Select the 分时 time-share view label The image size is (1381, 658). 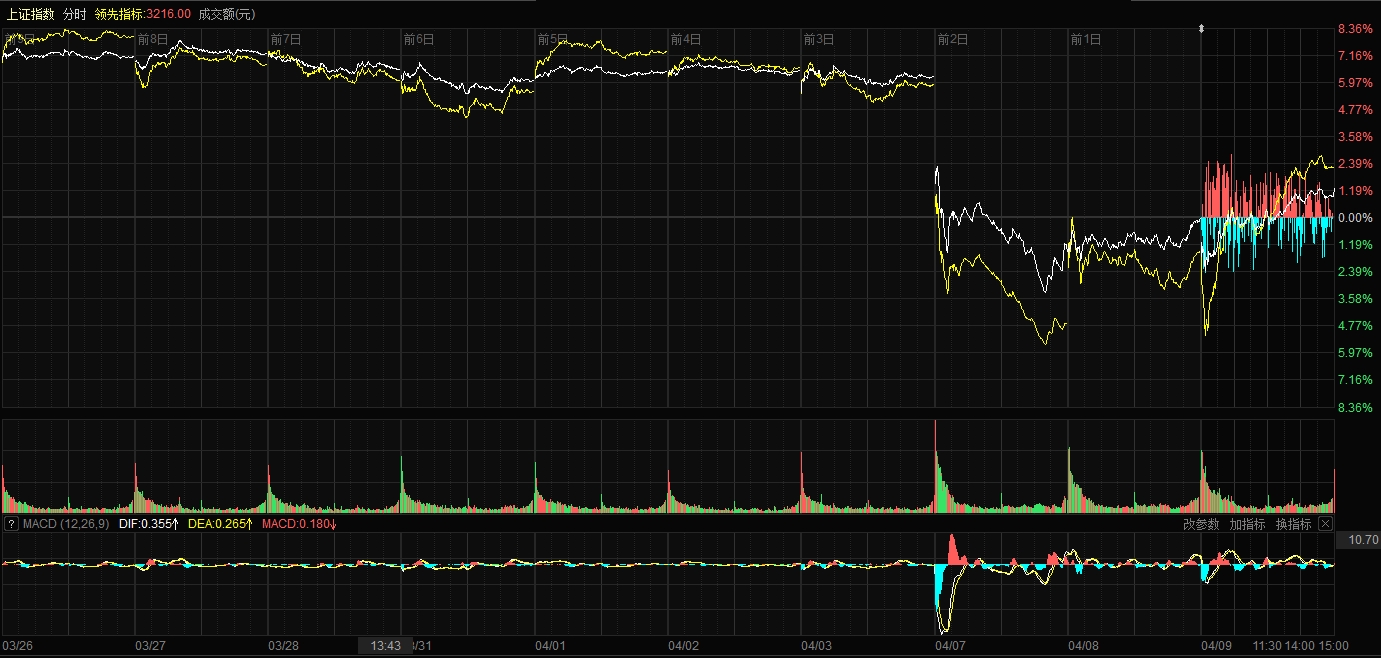(x=74, y=14)
